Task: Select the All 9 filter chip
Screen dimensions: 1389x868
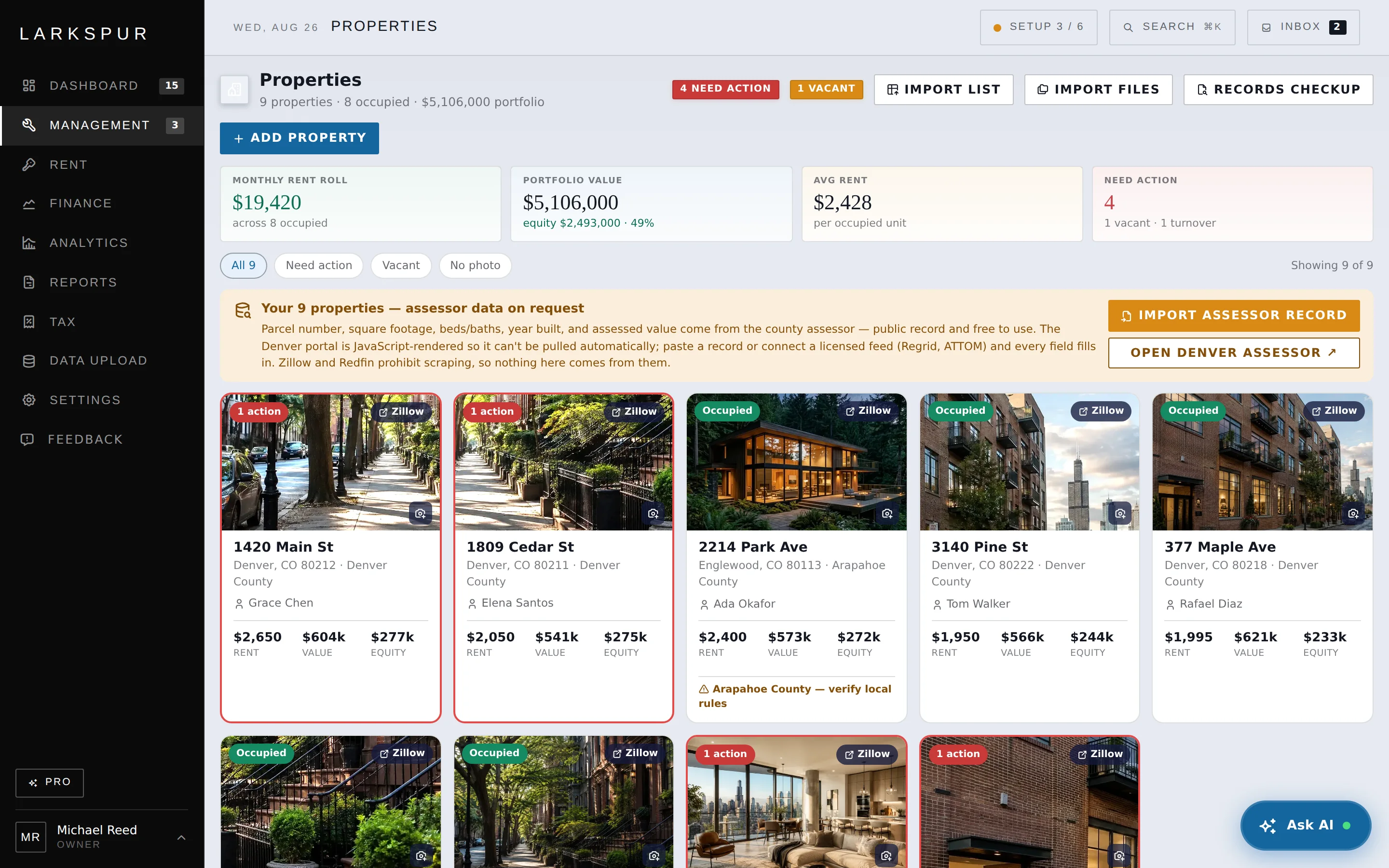Action: (x=244, y=266)
